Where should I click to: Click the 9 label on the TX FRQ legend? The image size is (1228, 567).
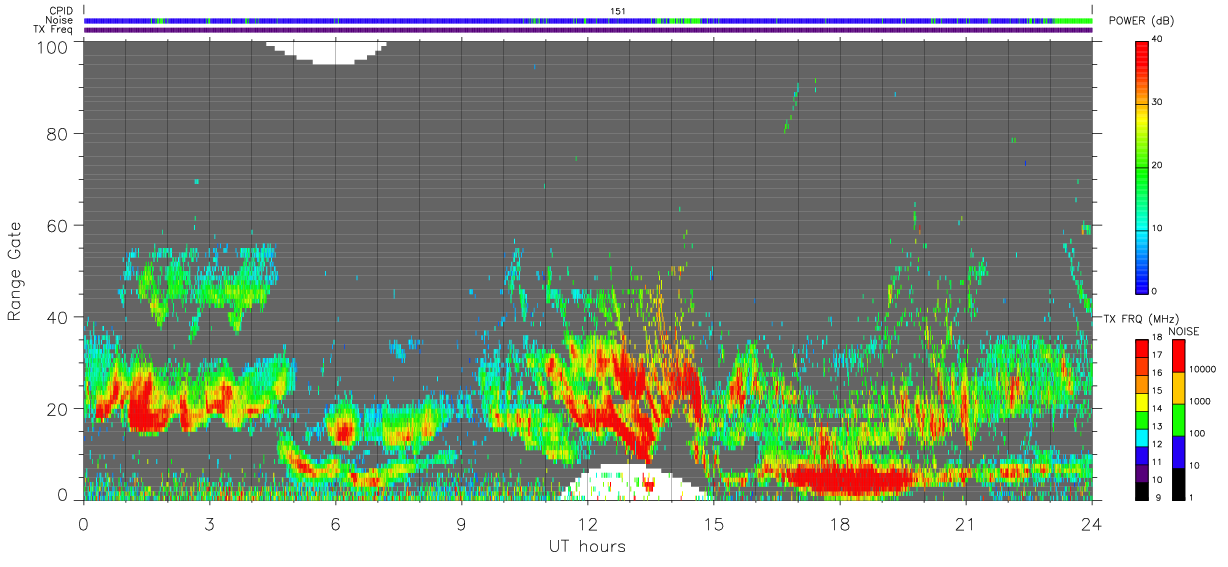tap(1156, 497)
